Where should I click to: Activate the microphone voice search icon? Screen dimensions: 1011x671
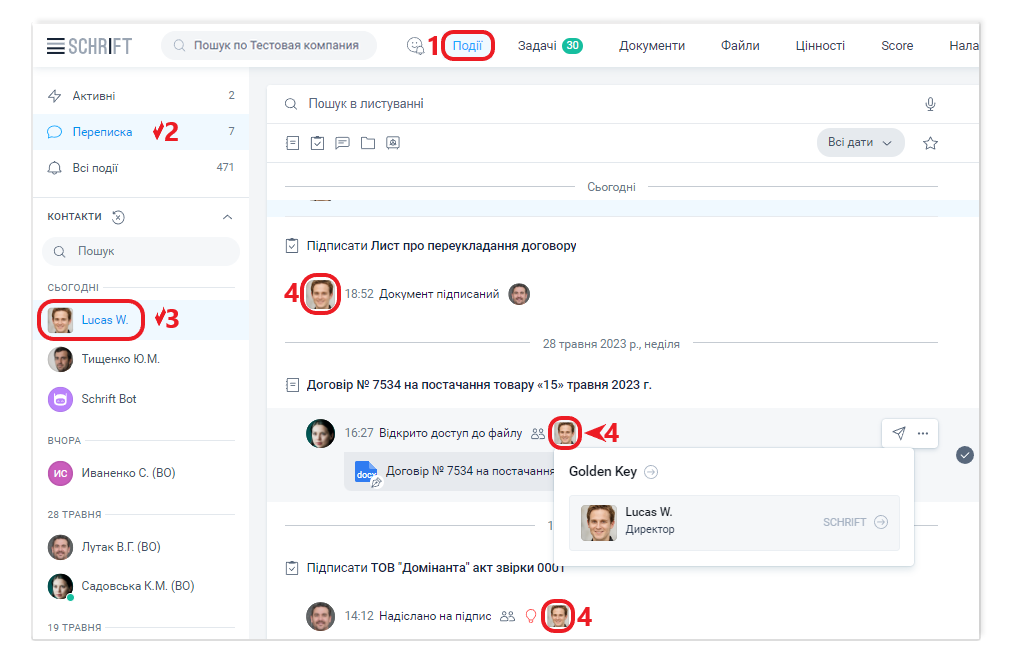pos(930,104)
